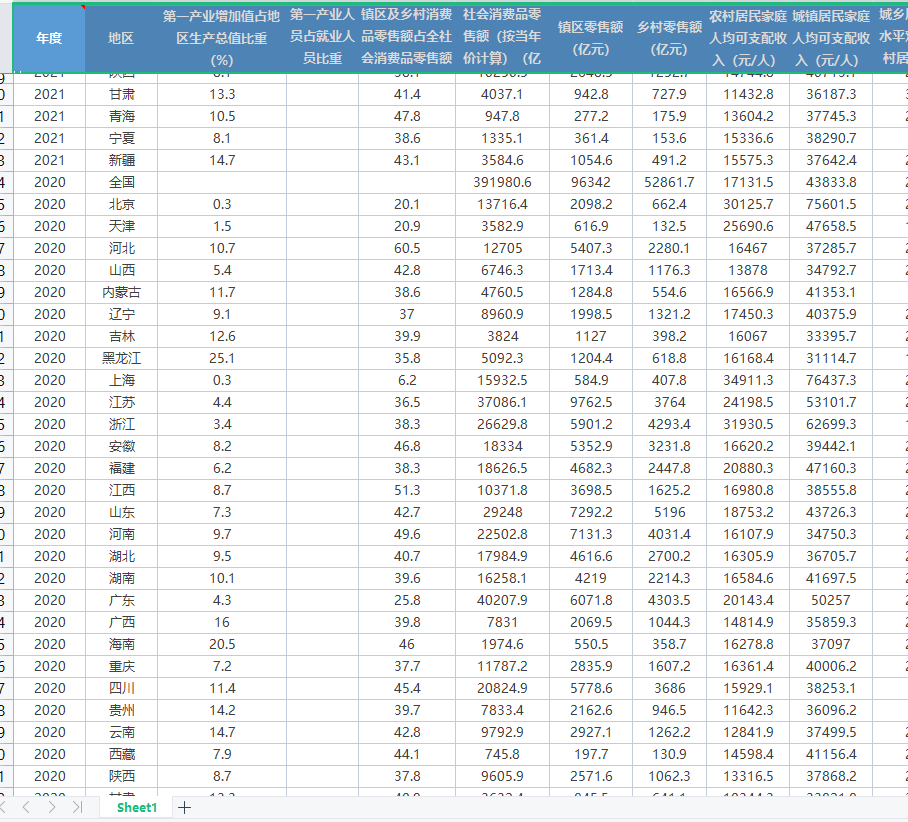This screenshot has width=908, height=822.
Task: Click the 2020 陕西 region cell
Action: coord(121,777)
